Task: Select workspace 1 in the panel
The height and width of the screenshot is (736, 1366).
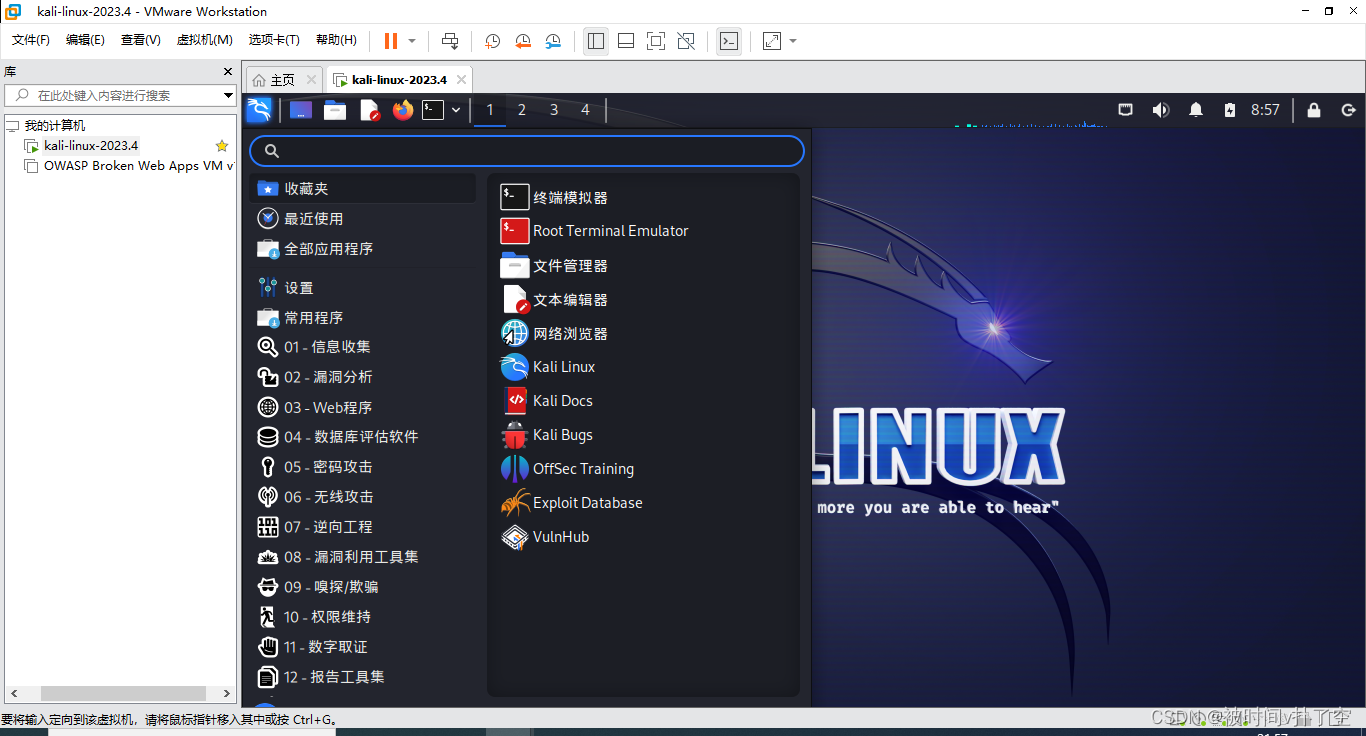Action: tap(490, 110)
